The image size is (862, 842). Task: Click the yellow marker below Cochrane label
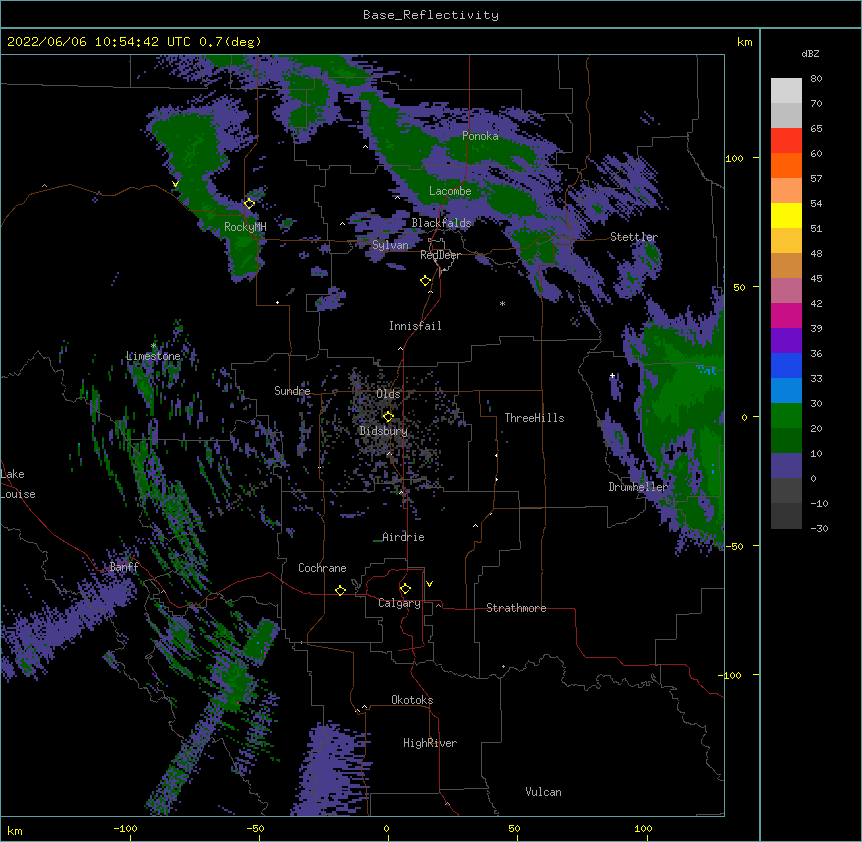click(340, 590)
